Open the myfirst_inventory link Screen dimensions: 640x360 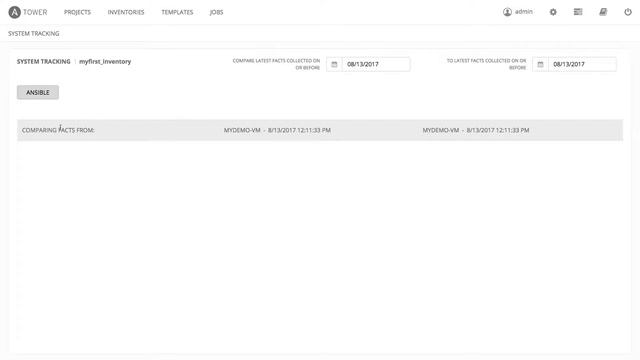tap(105, 62)
